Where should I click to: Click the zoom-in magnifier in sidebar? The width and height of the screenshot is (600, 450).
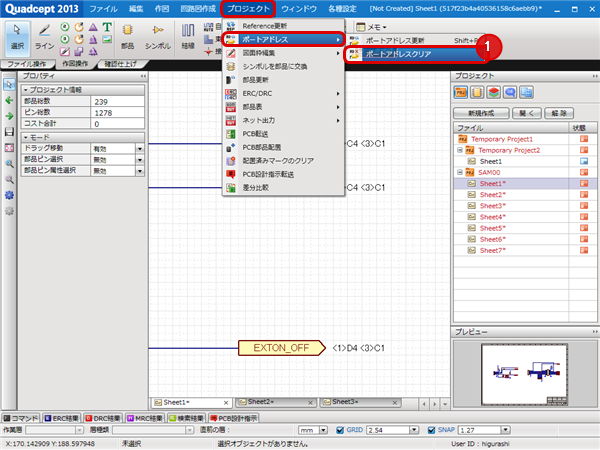point(9,163)
